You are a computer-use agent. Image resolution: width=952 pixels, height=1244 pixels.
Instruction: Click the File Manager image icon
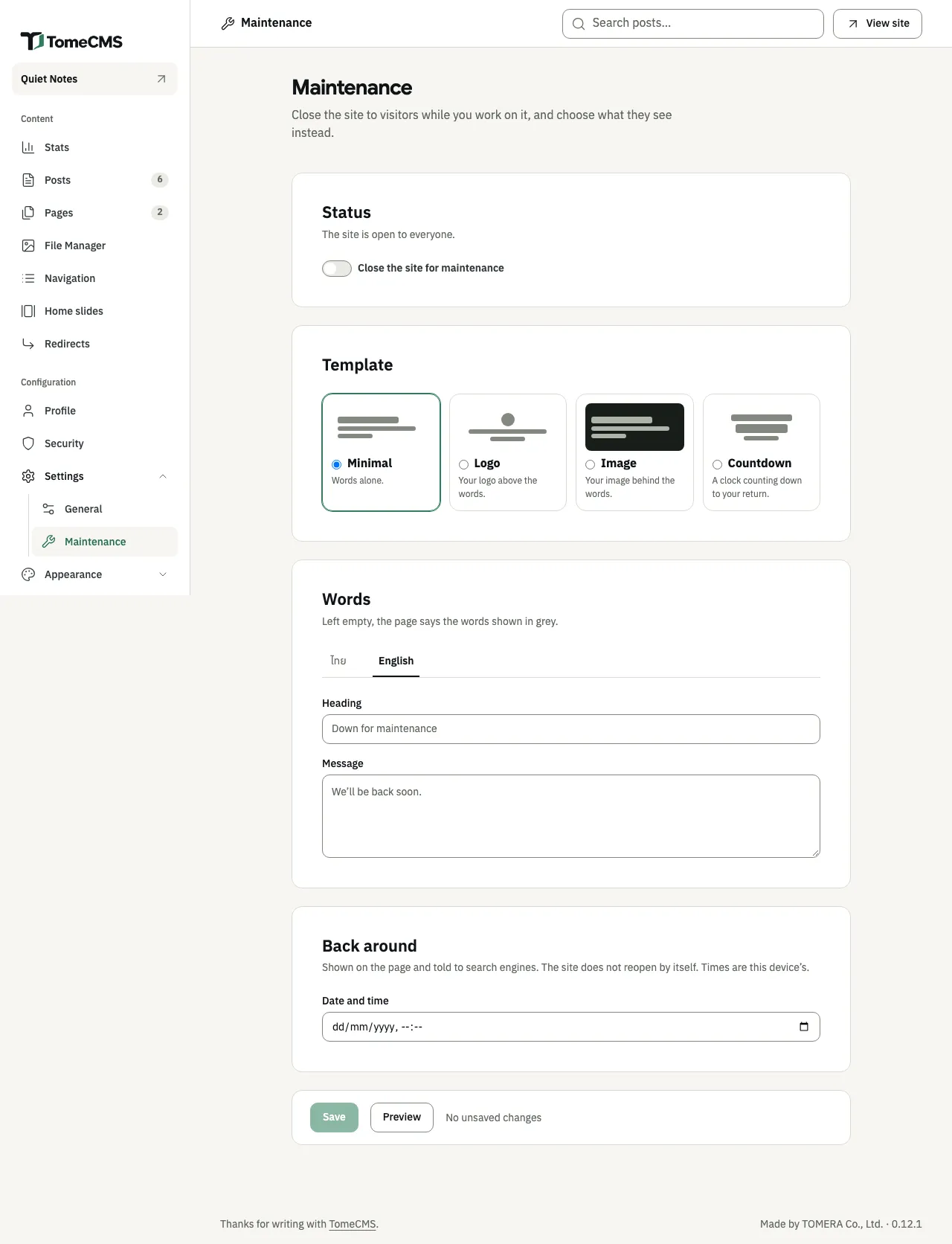tap(28, 246)
